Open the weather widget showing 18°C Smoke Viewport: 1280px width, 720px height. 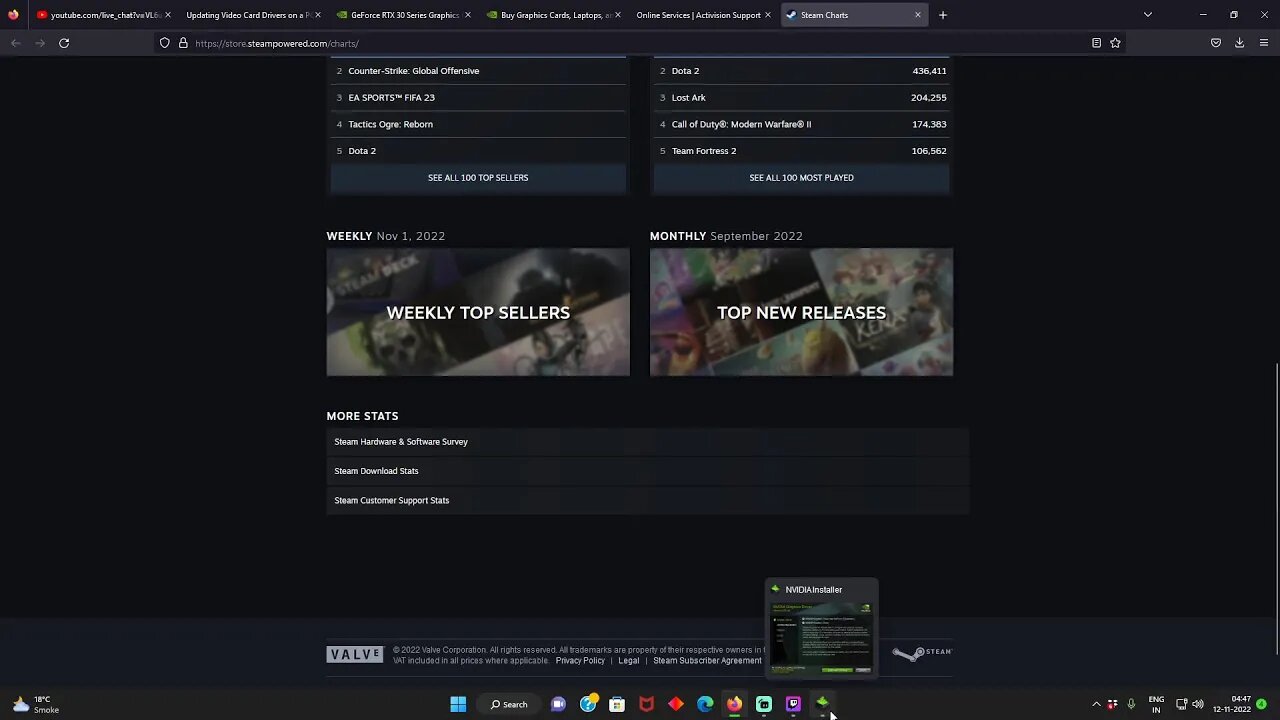point(36,704)
